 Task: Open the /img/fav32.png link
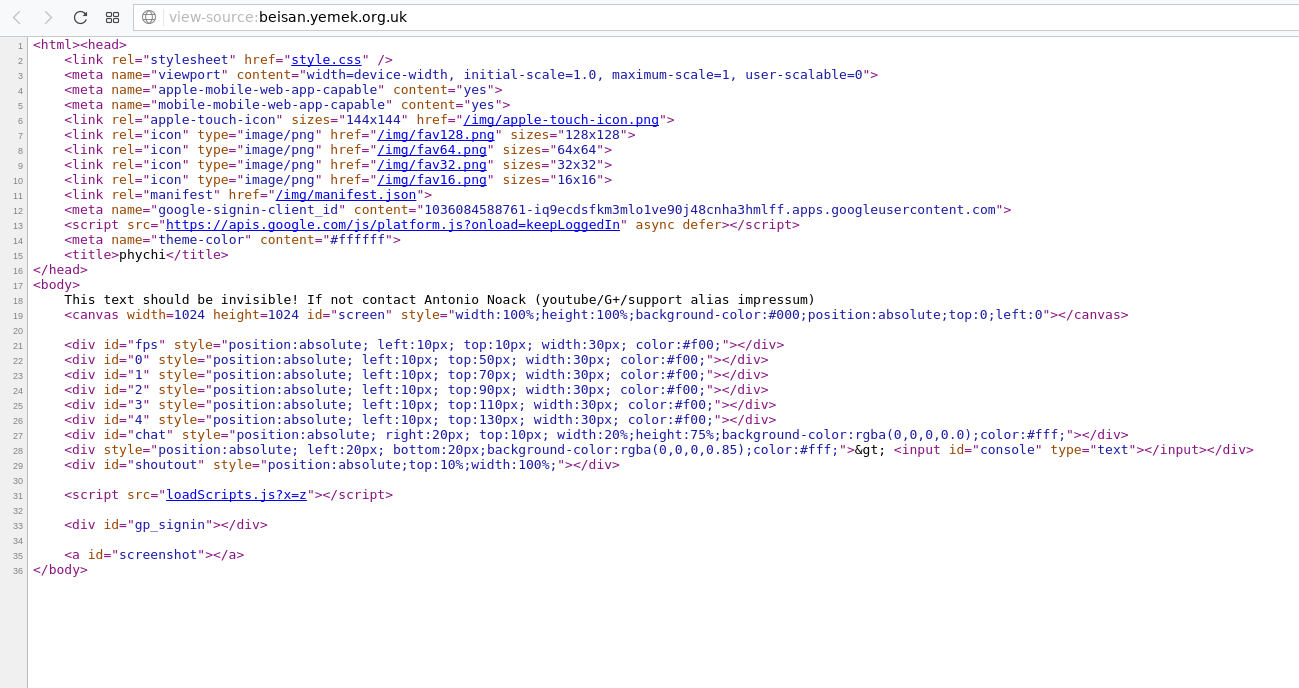click(x=432, y=165)
